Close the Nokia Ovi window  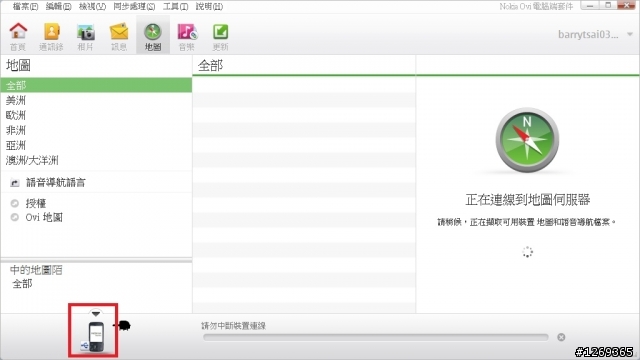click(627, 5)
